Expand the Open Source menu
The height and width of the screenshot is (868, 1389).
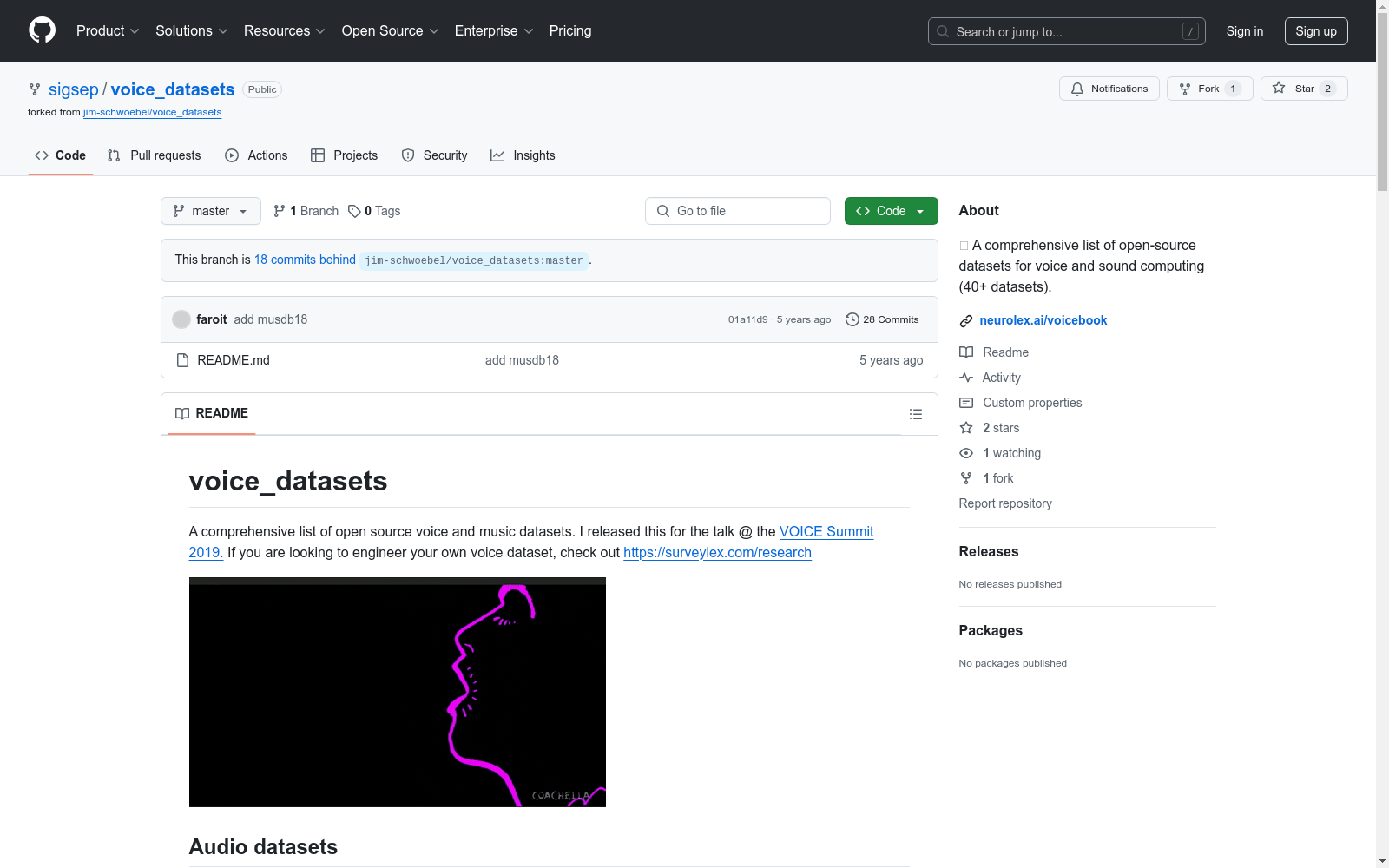click(x=391, y=30)
